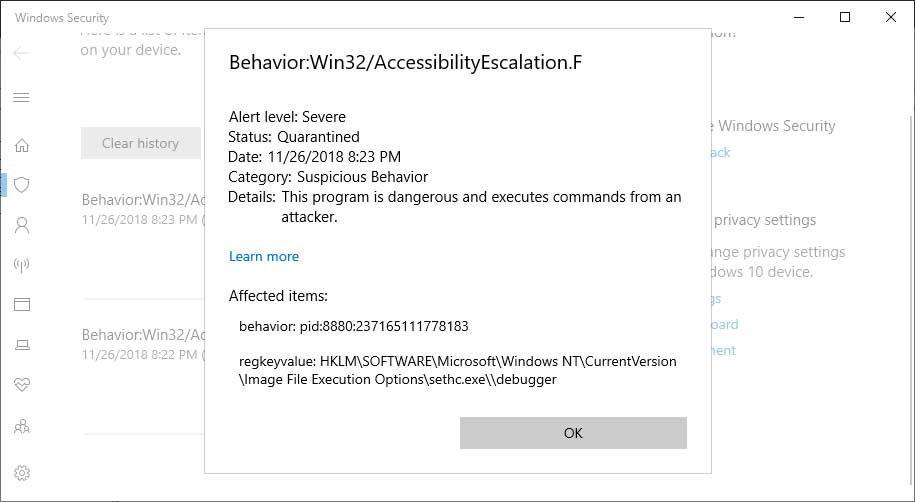
Task: Click the Clear history button
Action: point(140,143)
